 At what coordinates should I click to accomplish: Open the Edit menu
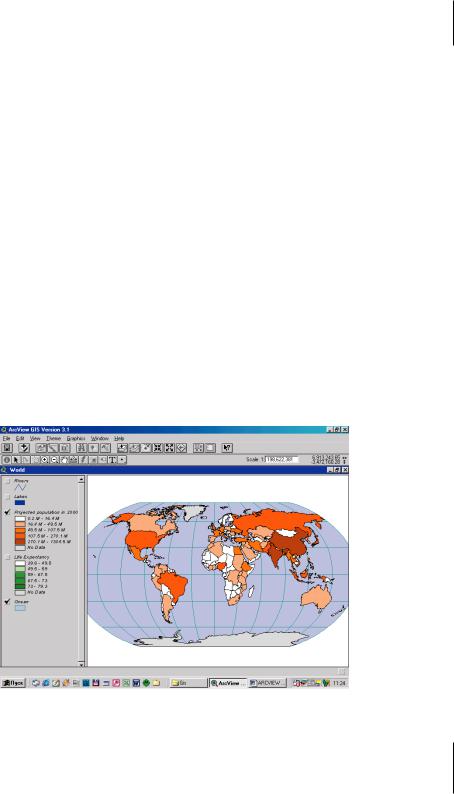click(20, 438)
